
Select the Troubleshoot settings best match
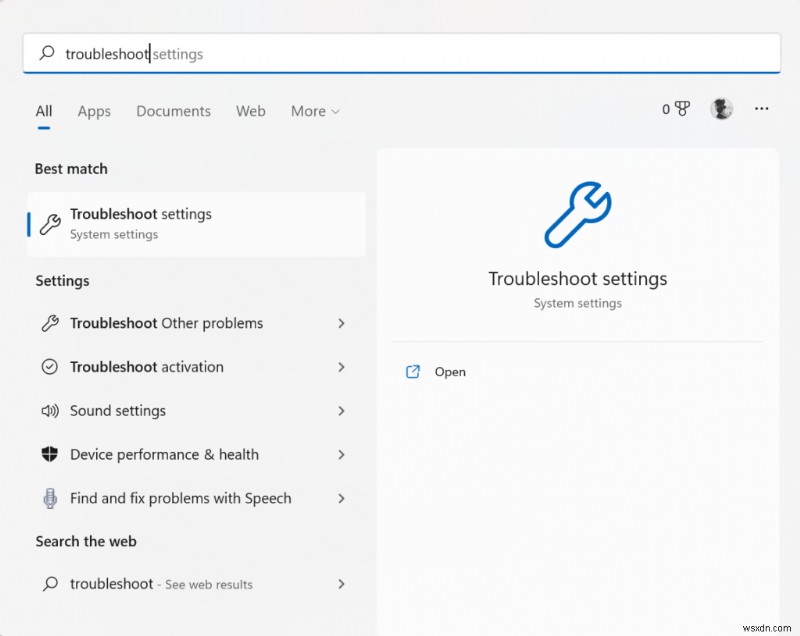[196, 223]
